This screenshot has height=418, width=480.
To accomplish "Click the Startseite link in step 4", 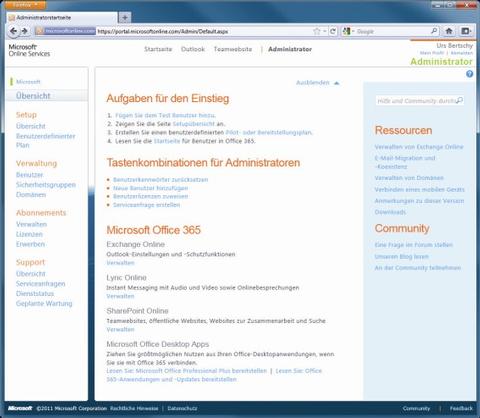I will click(x=167, y=141).
